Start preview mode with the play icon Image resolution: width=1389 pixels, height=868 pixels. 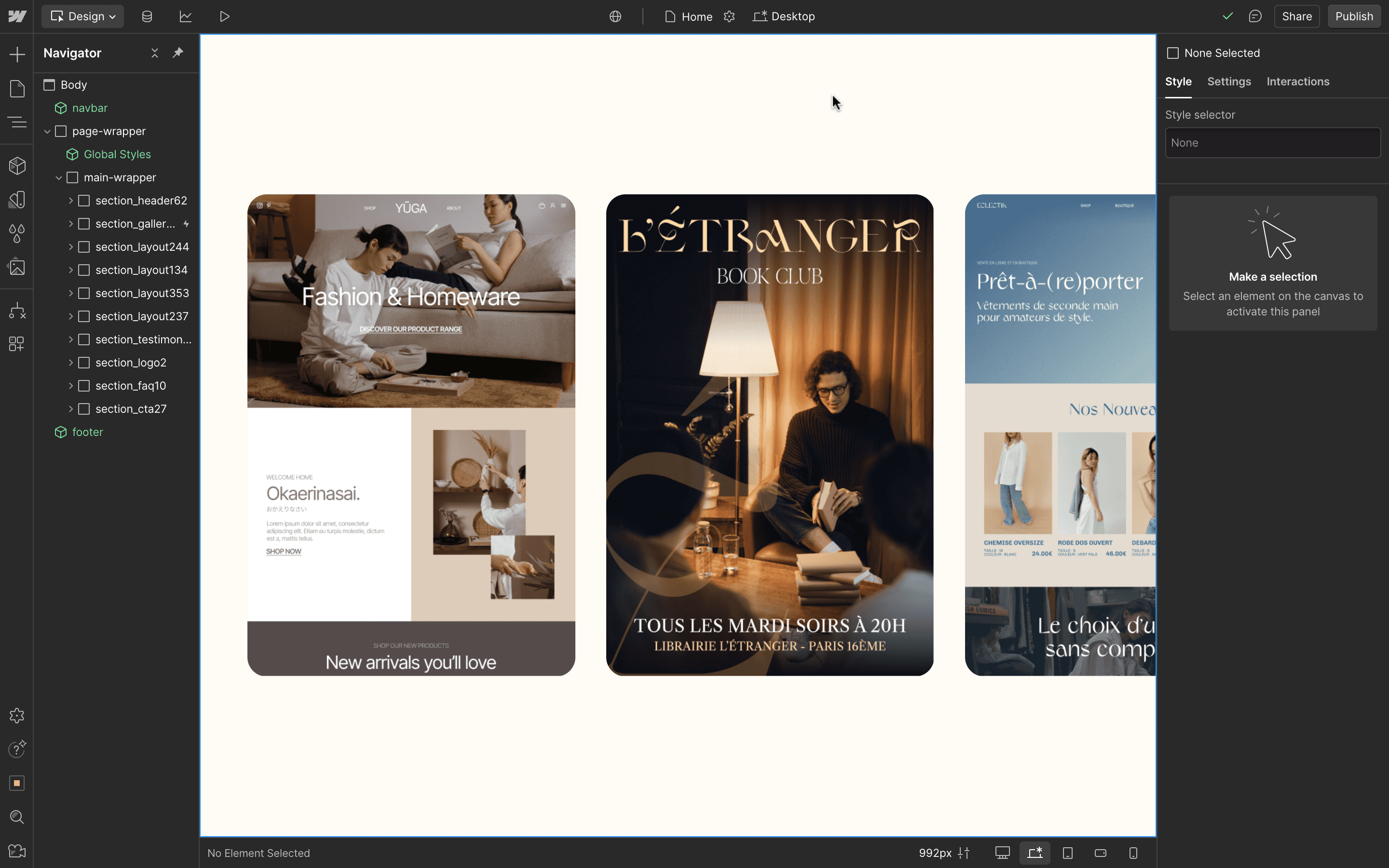[x=225, y=16]
